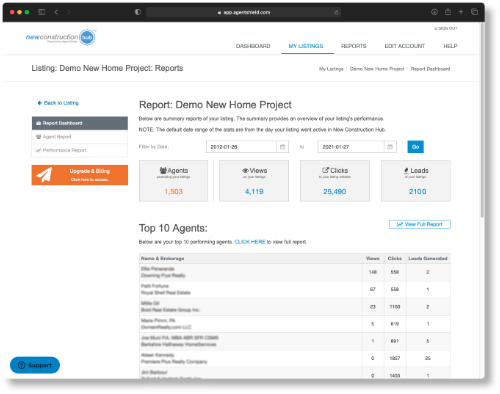Show the tab overview icon
Viewport: 500px width, 394px height.
pos(474,12)
